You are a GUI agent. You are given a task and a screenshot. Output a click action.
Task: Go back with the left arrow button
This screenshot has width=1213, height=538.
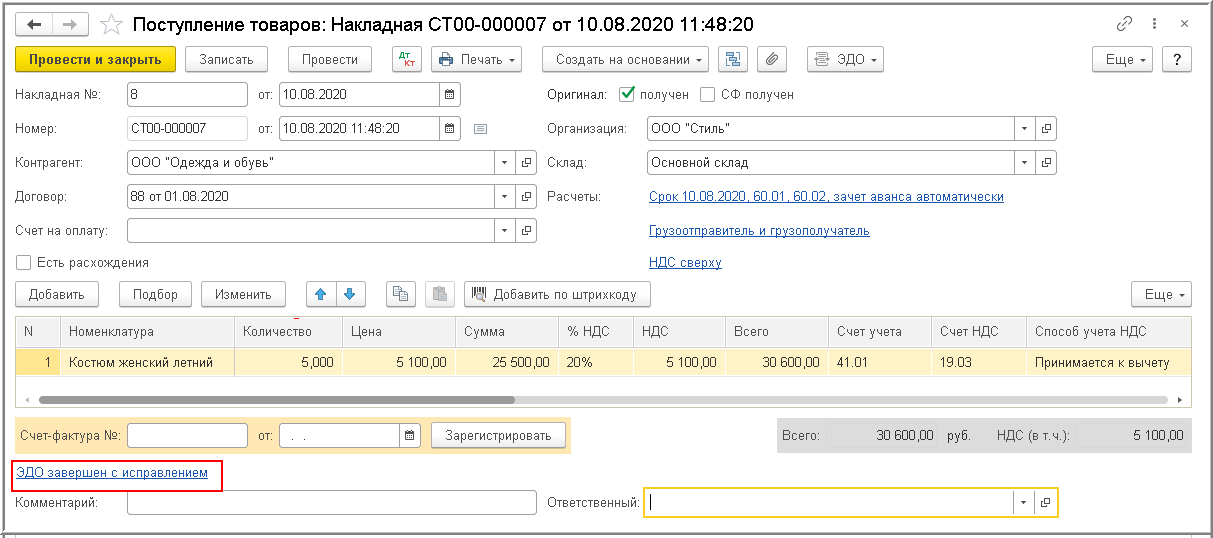(33, 24)
